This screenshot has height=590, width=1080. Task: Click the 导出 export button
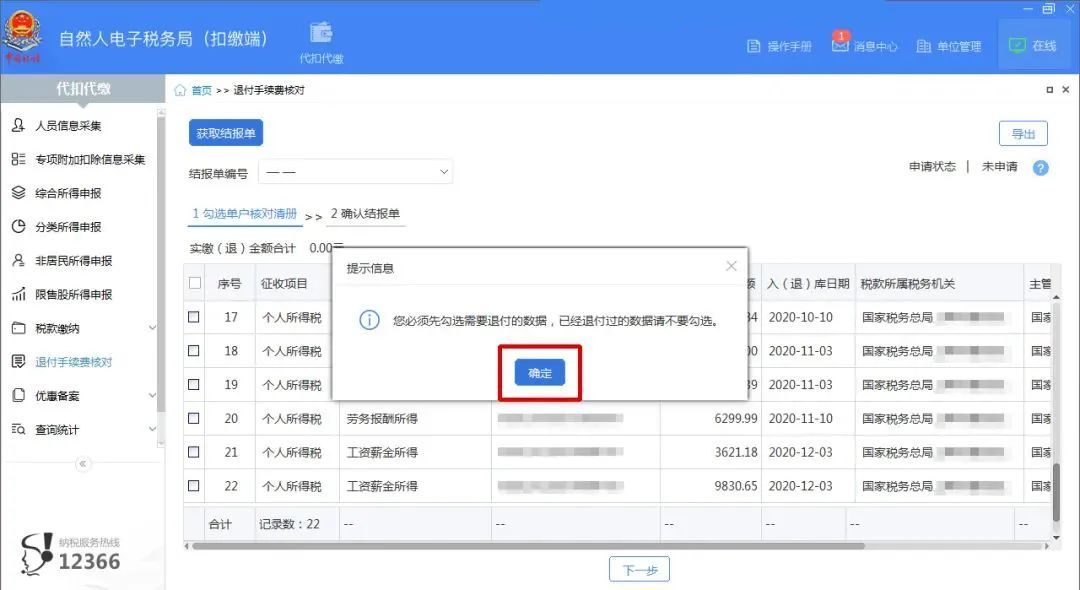[x=1024, y=134]
